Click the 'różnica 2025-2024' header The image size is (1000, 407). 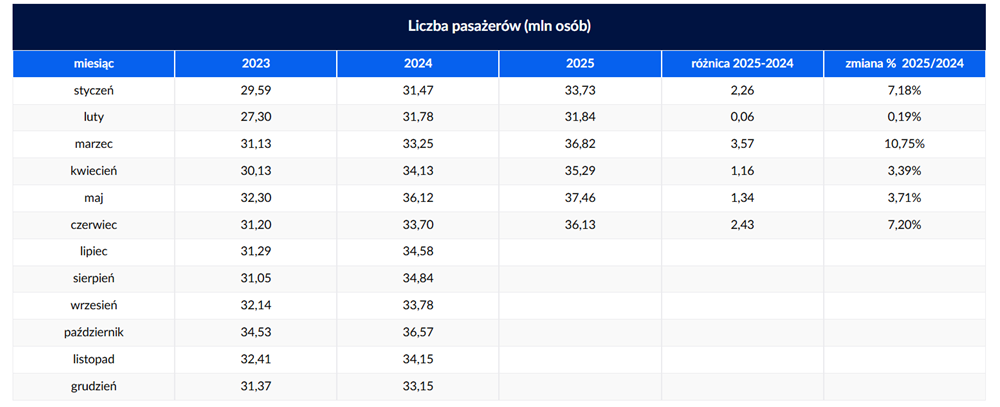pos(742,64)
